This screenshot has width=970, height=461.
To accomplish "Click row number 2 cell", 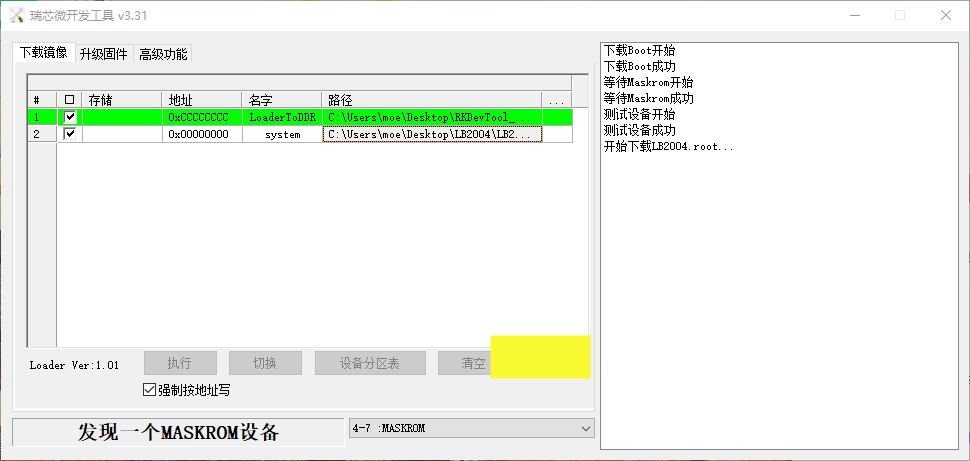I will tap(42, 134).
